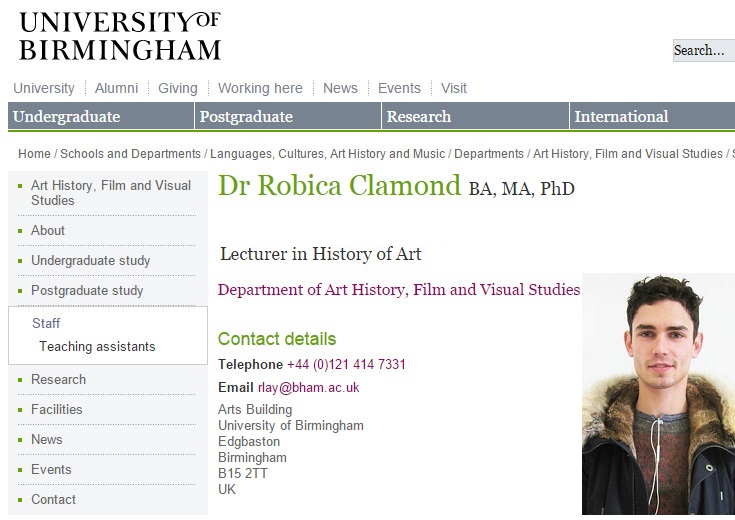Open the Alumni top navigation link
The height and width of the screenshot is (520, 735).
tap(116, 88)
